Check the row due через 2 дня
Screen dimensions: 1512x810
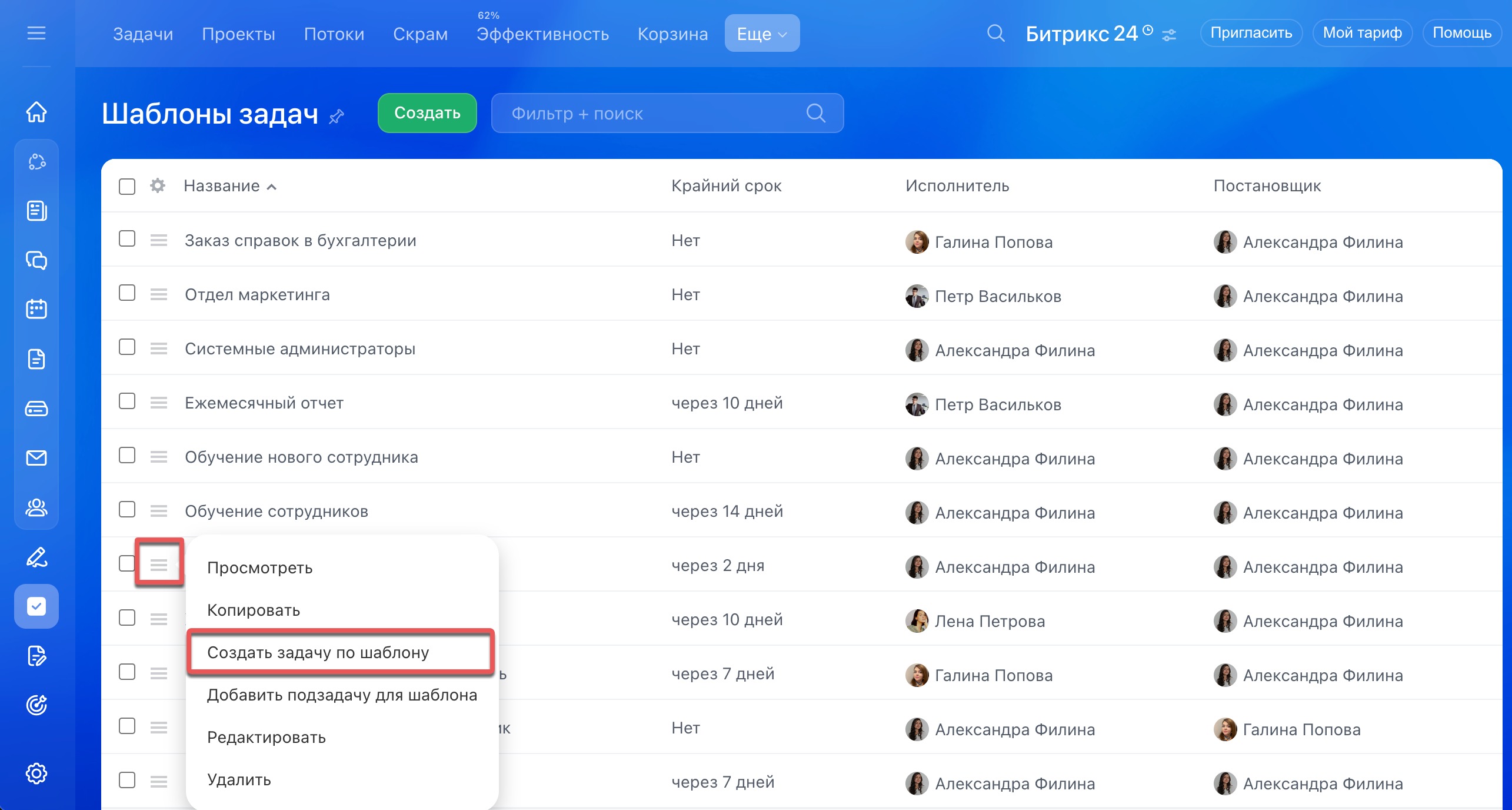127,564
